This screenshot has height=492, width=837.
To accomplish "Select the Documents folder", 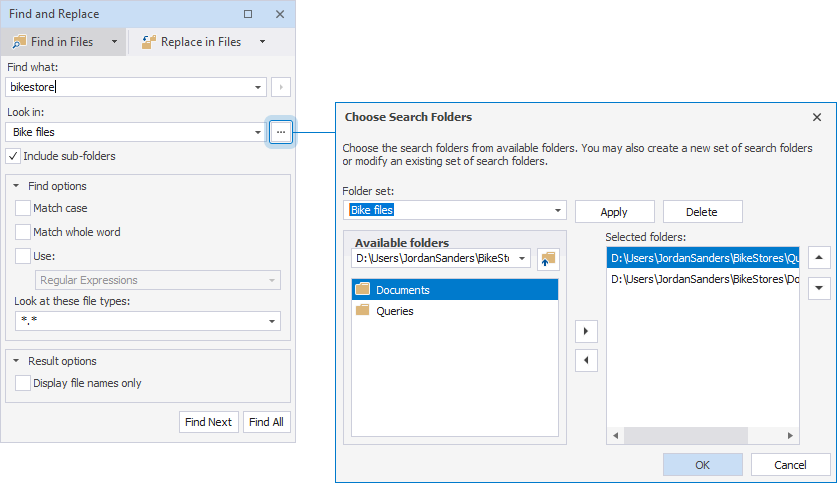I will coord(455,290).
